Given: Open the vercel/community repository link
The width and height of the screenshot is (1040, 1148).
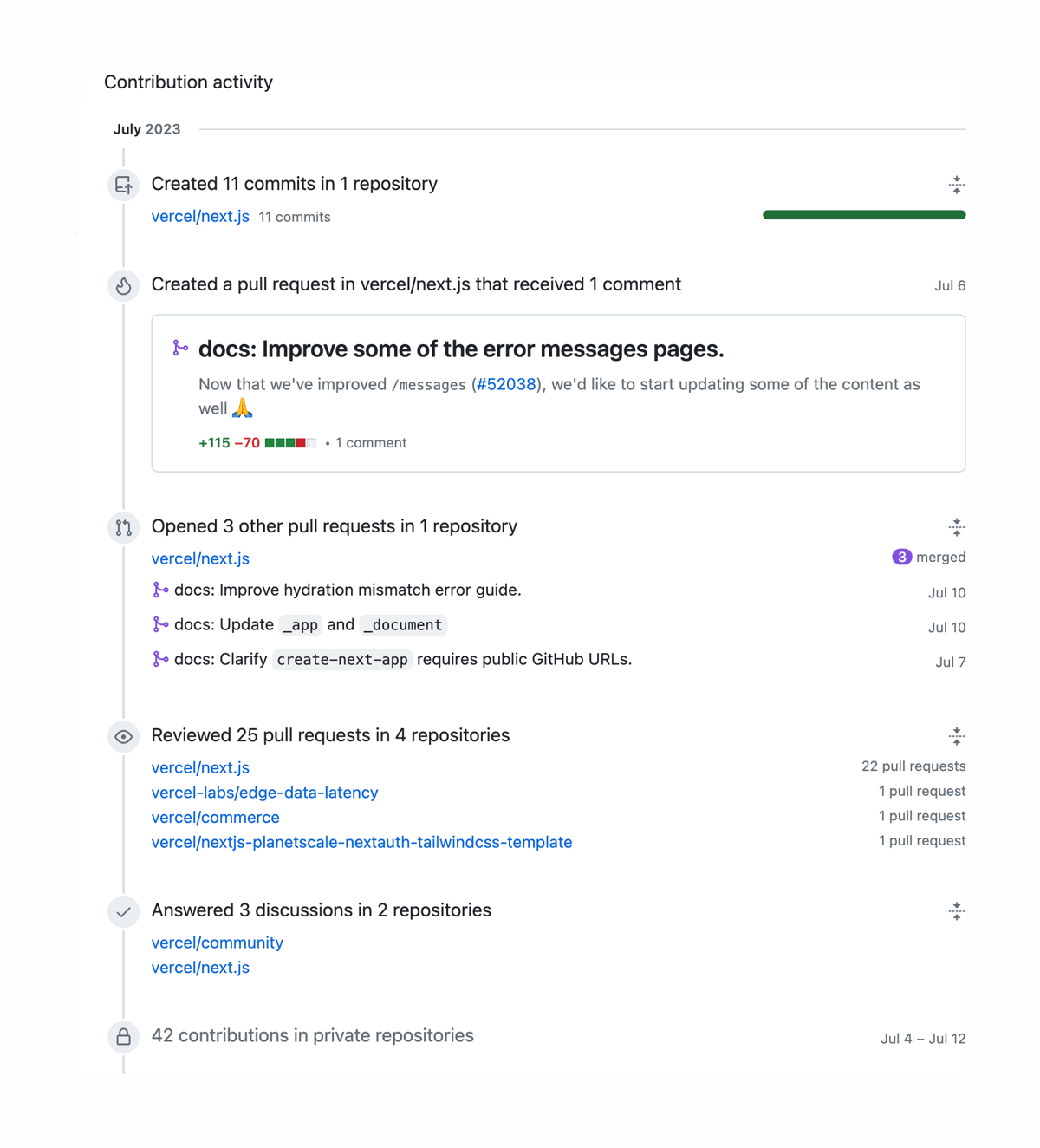Looking at the screenshot, I should pos(218,943).
